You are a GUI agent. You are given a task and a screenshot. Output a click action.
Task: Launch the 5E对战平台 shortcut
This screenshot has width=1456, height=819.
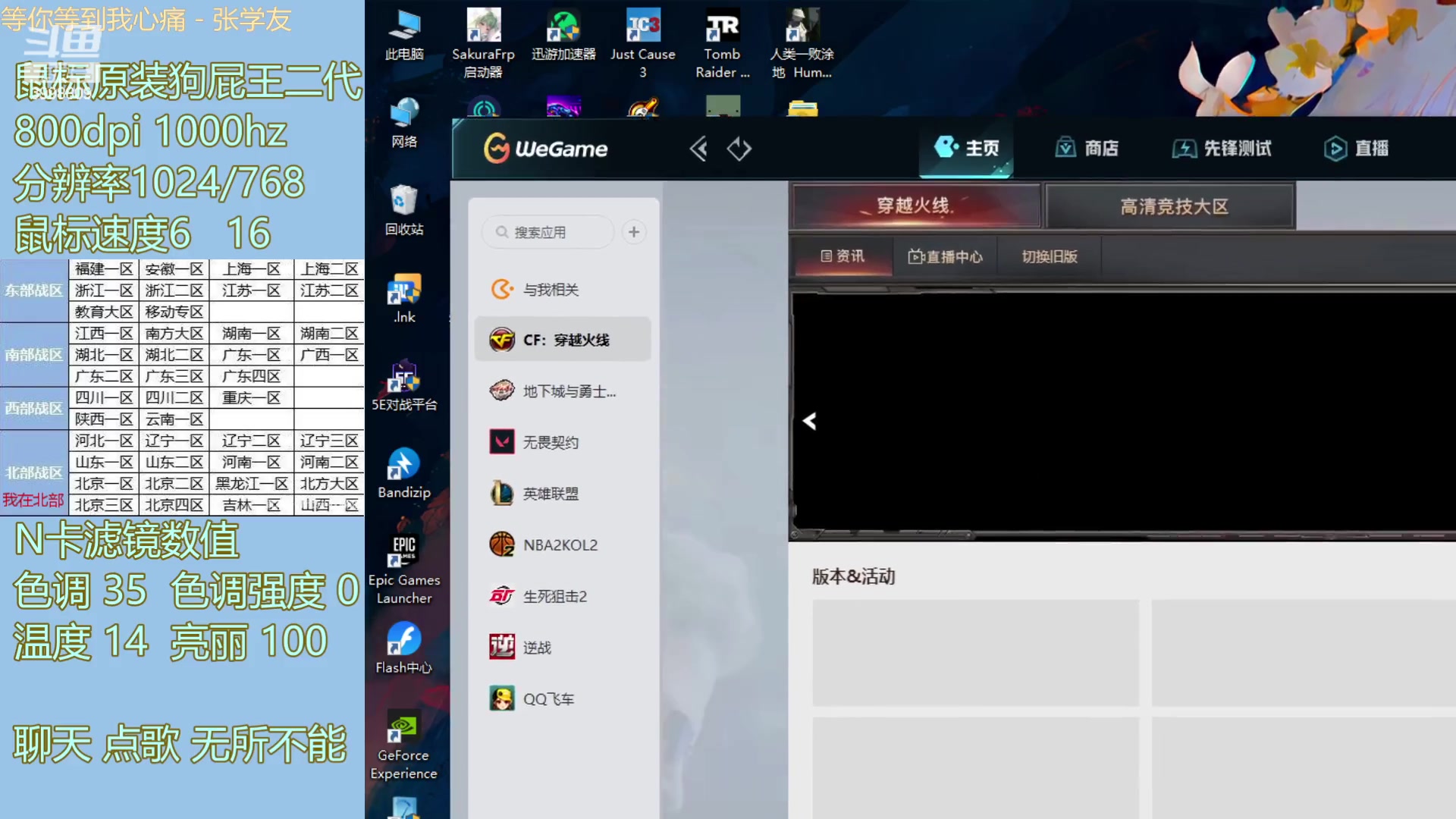pyautogui.click(x=404, y=385)
